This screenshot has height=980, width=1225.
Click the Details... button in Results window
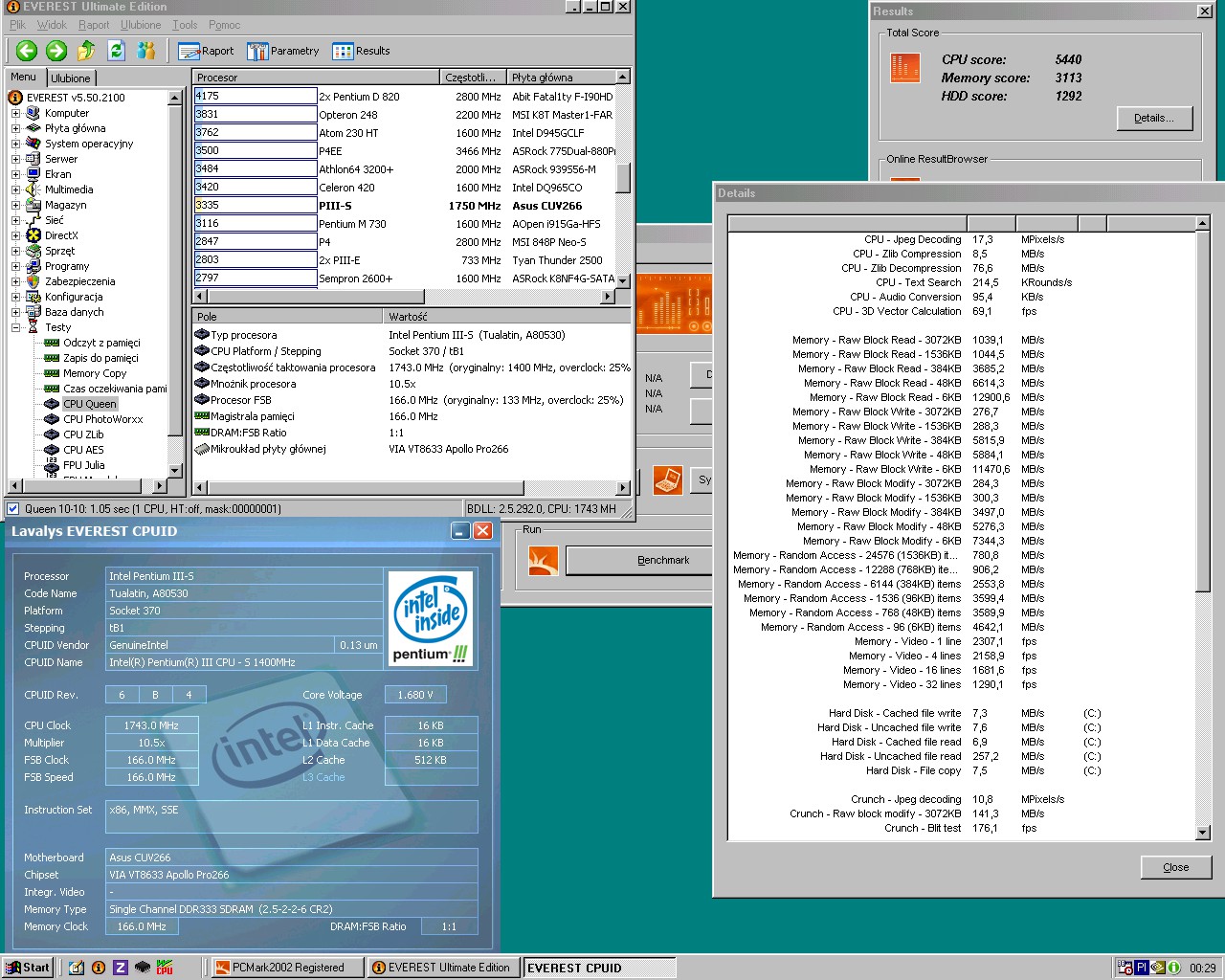(x=1155, y=118)
